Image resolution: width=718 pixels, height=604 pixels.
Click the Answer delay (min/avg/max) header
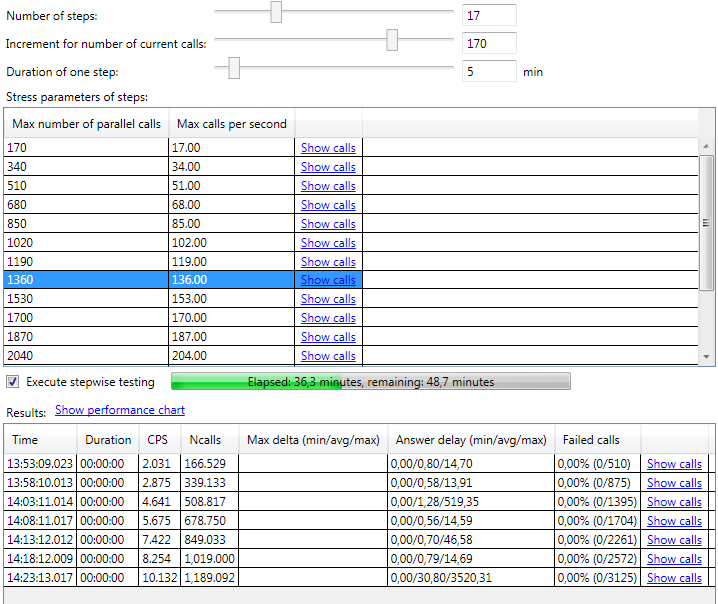(x=471, y=440)
